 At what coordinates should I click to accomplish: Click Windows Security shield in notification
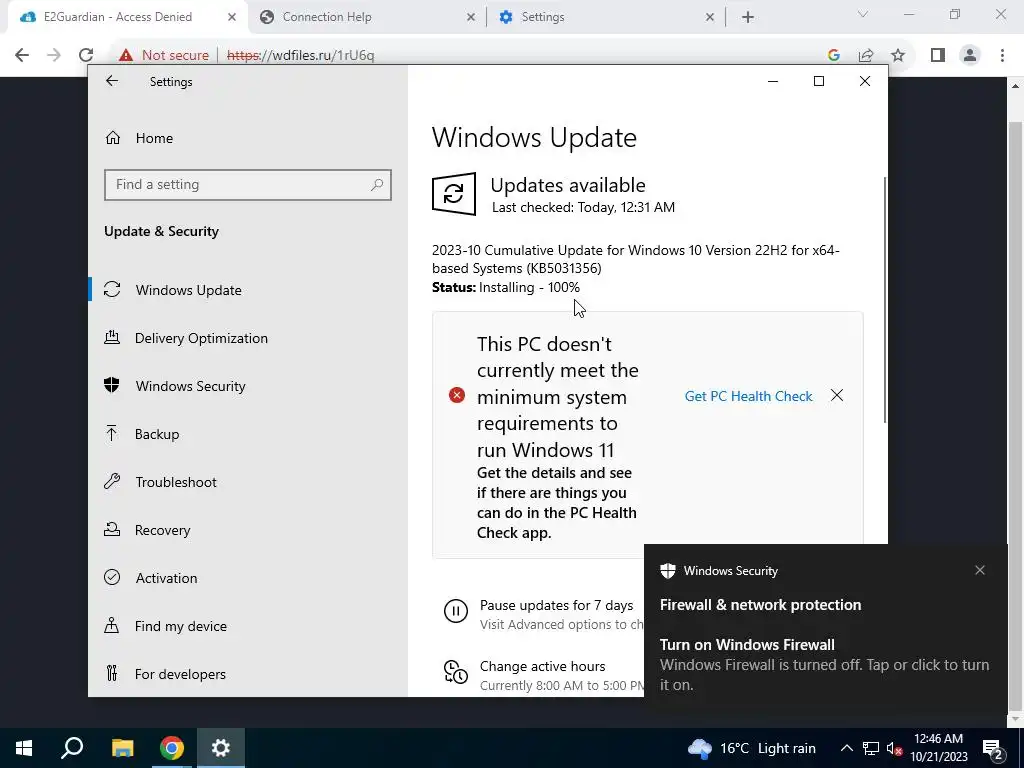[x=667, y=571]
